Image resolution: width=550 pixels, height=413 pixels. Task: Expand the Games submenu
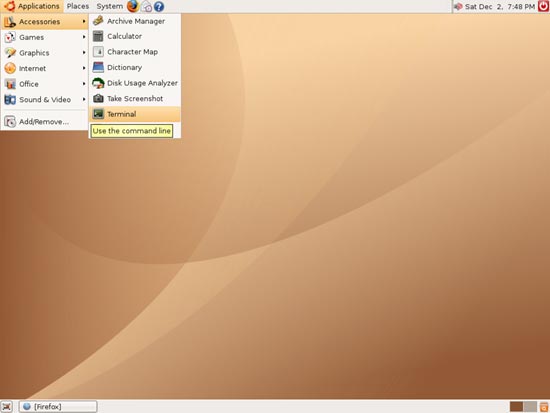pyautogui.click(x=44, y=37)
